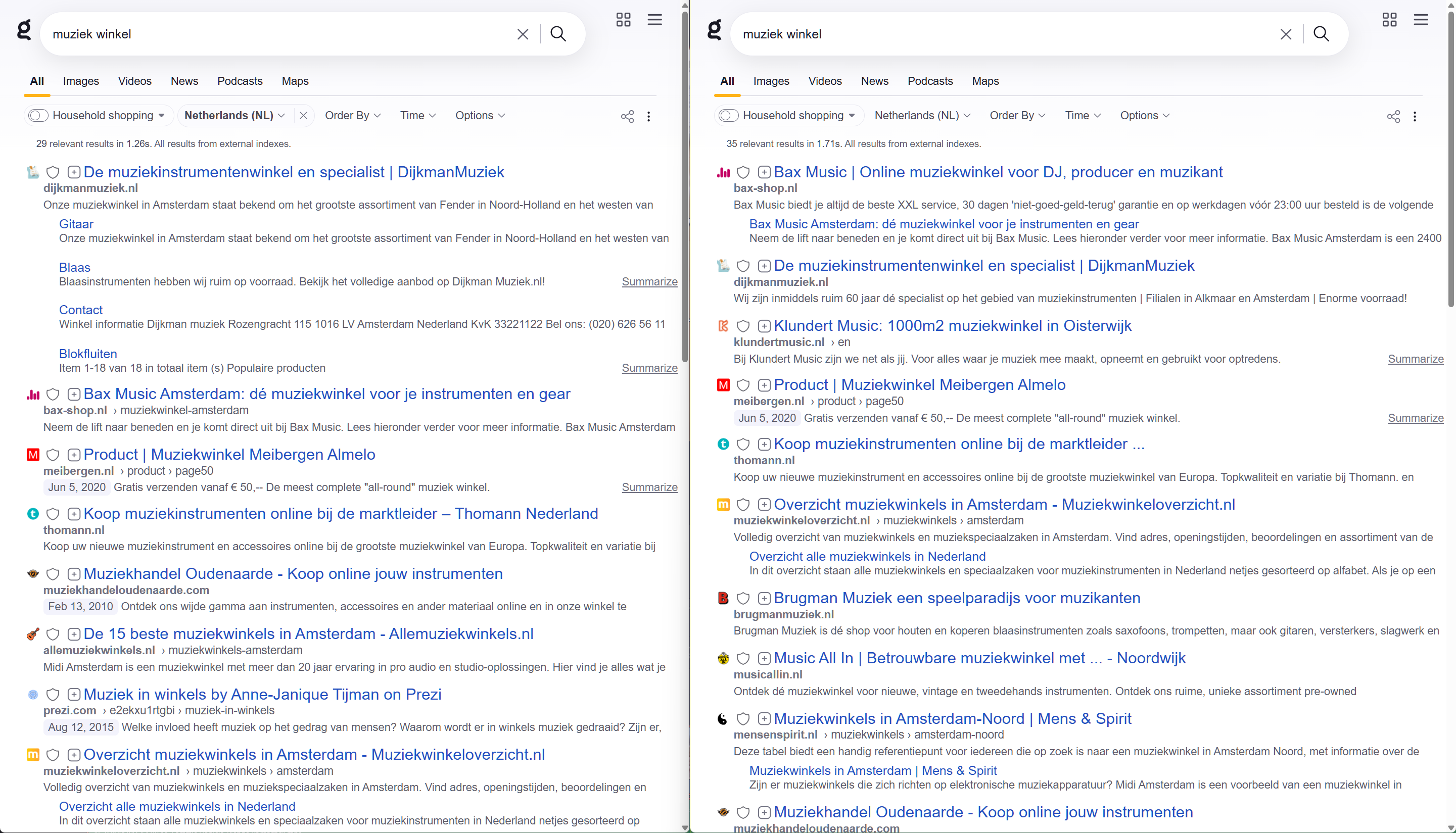Open the grid apps icon in left window

click(623, 20)
